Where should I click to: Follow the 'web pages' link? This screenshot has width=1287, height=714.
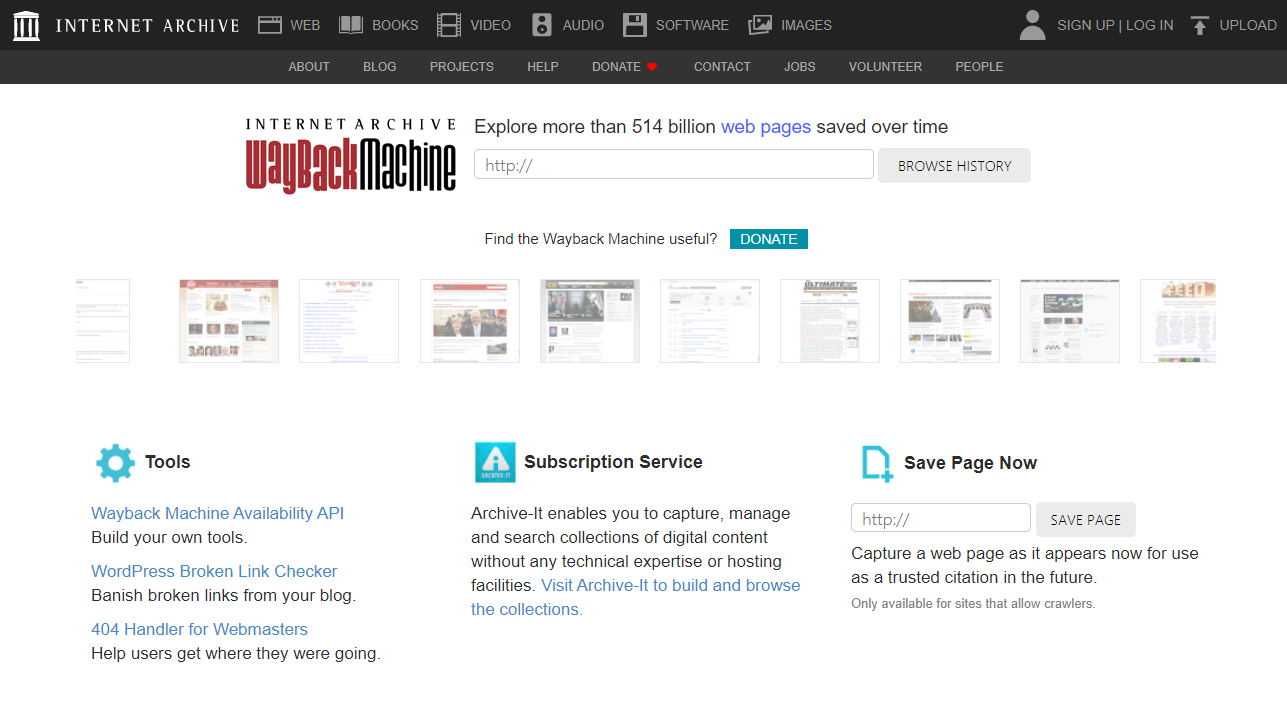(x=766, y=127)
